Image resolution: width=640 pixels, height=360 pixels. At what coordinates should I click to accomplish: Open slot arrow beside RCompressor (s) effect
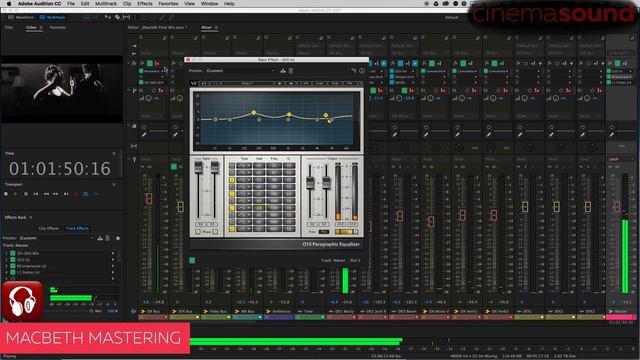[113, 266]
